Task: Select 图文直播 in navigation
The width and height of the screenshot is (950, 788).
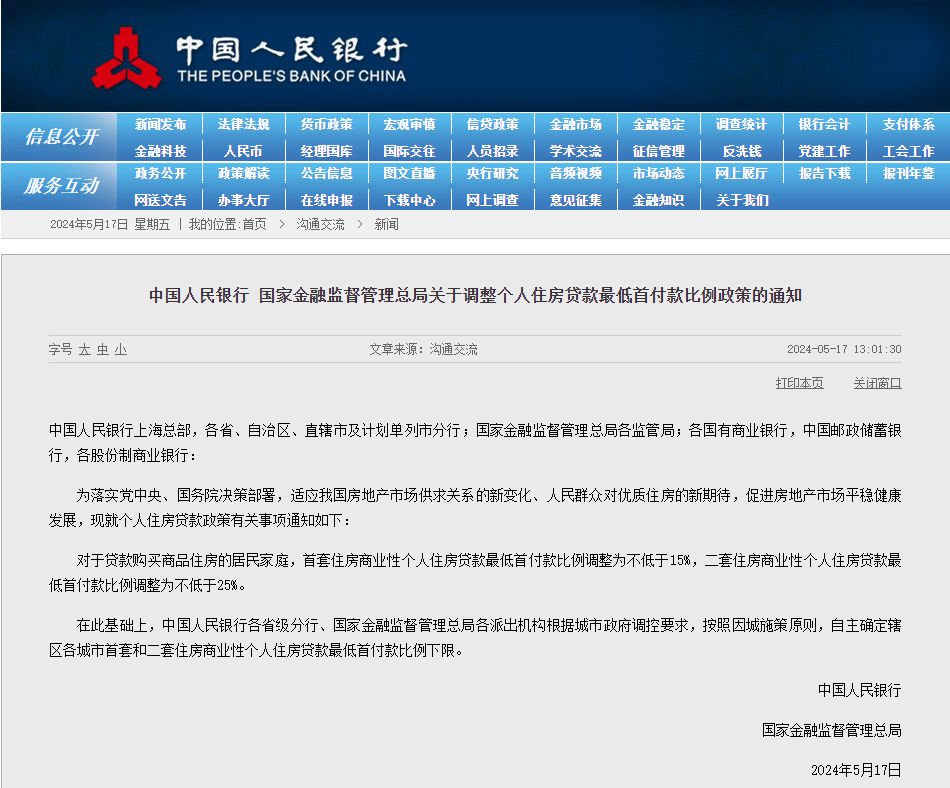Action: pyautogui.click(x=410, y=173)
